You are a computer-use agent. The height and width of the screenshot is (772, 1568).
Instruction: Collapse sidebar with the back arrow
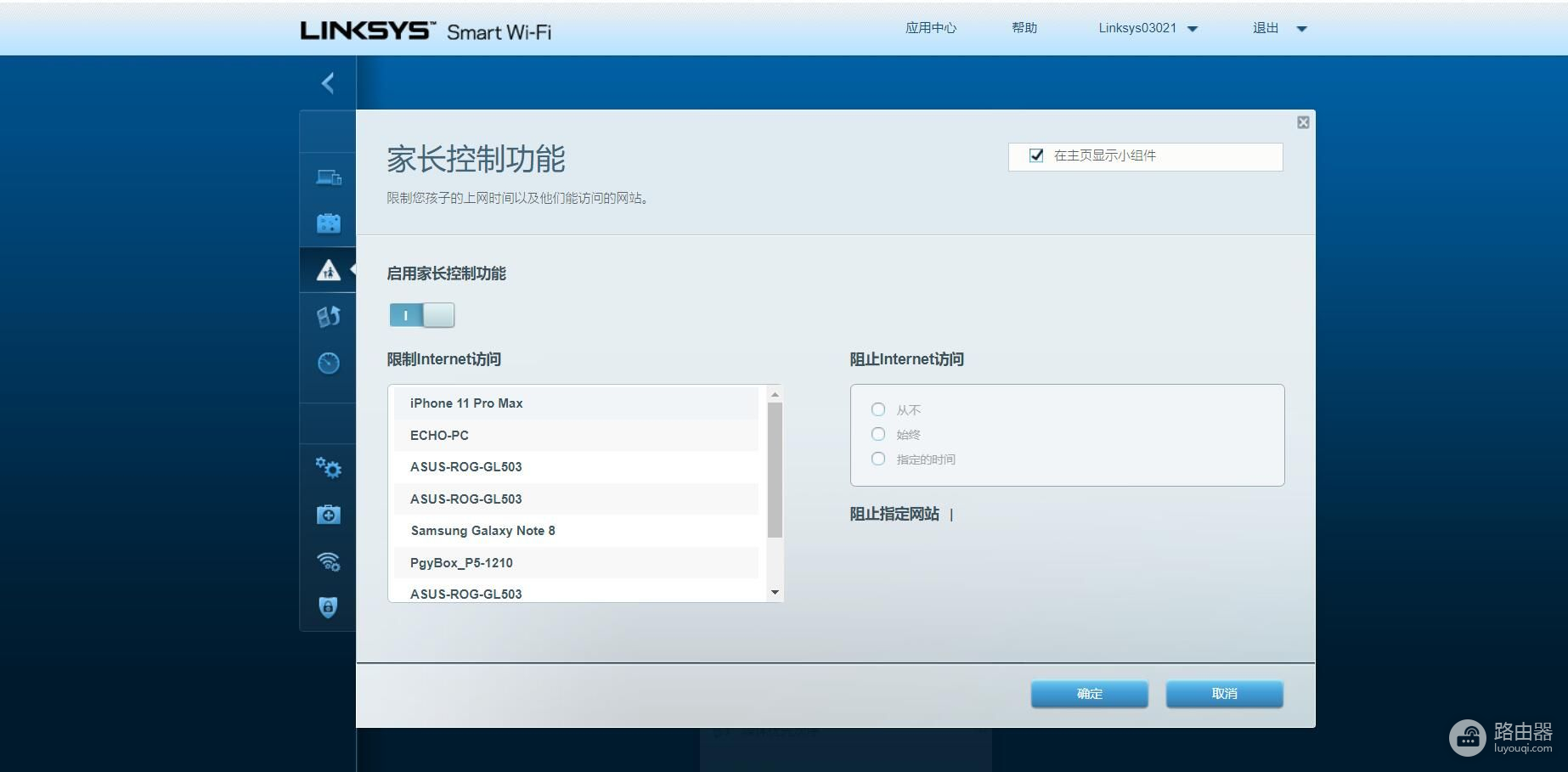pos(328,83)
